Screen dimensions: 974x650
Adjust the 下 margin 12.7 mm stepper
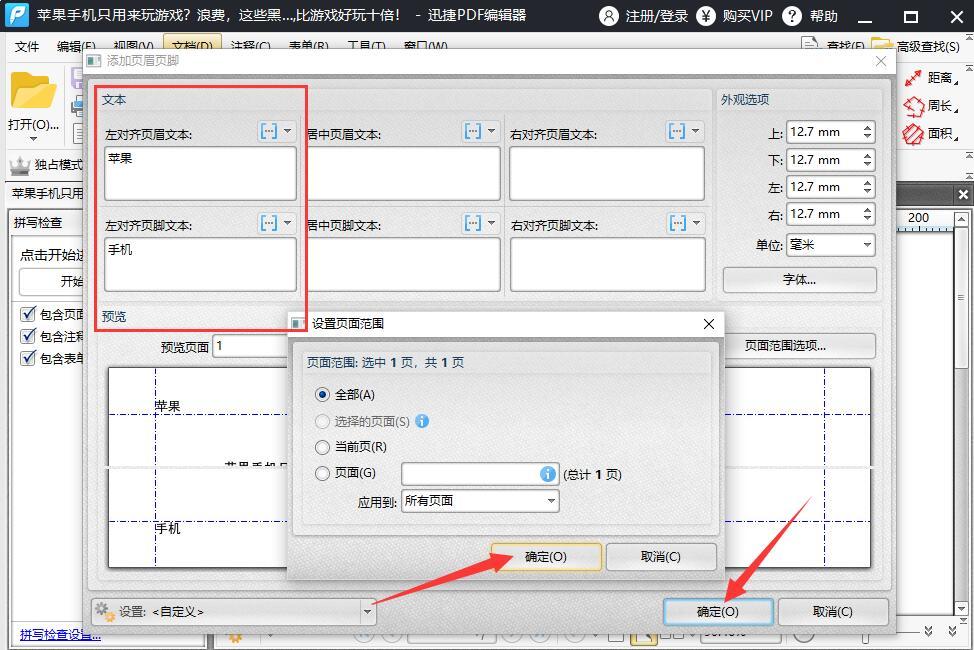pyautogui.click(x=867, y=160)
